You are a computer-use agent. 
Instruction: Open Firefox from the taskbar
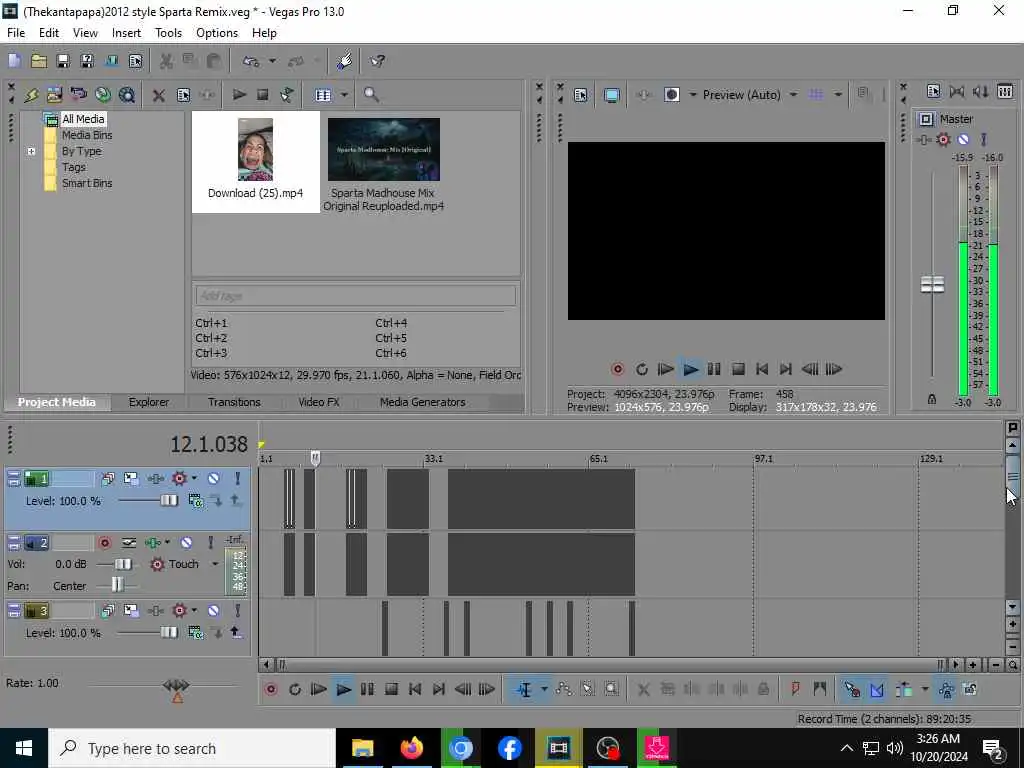pos(411,748)
